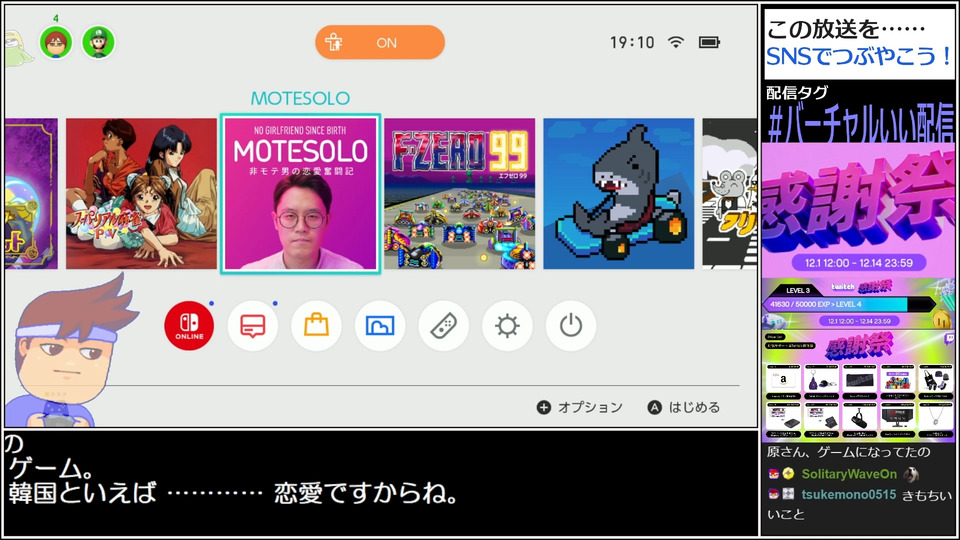Select the pixel shark kart game tile
Screen dimensions: 960x540
619,193
